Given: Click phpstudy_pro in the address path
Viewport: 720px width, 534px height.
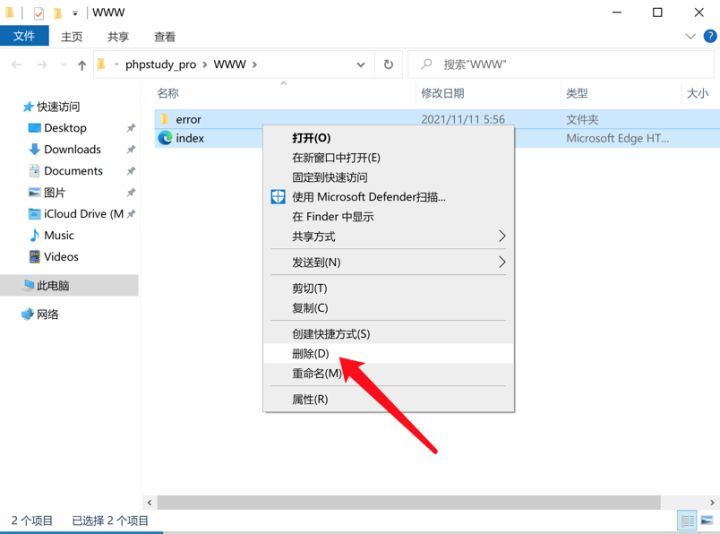Looking at the screenshot, I should (x=160, y=64).
